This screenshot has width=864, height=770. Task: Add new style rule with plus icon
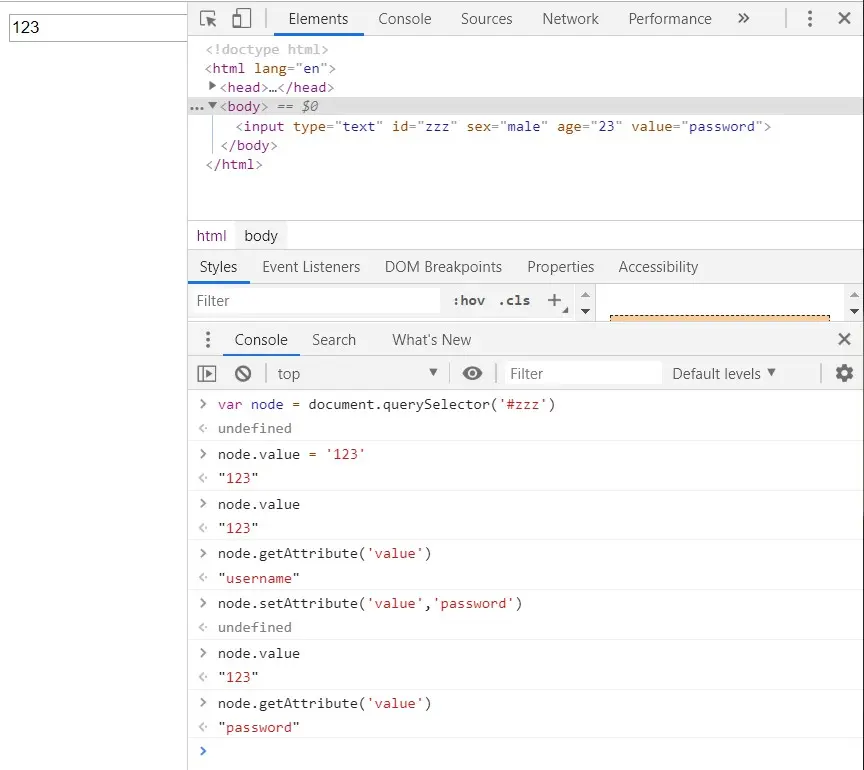pyautogui.click(x=554, y=300)
